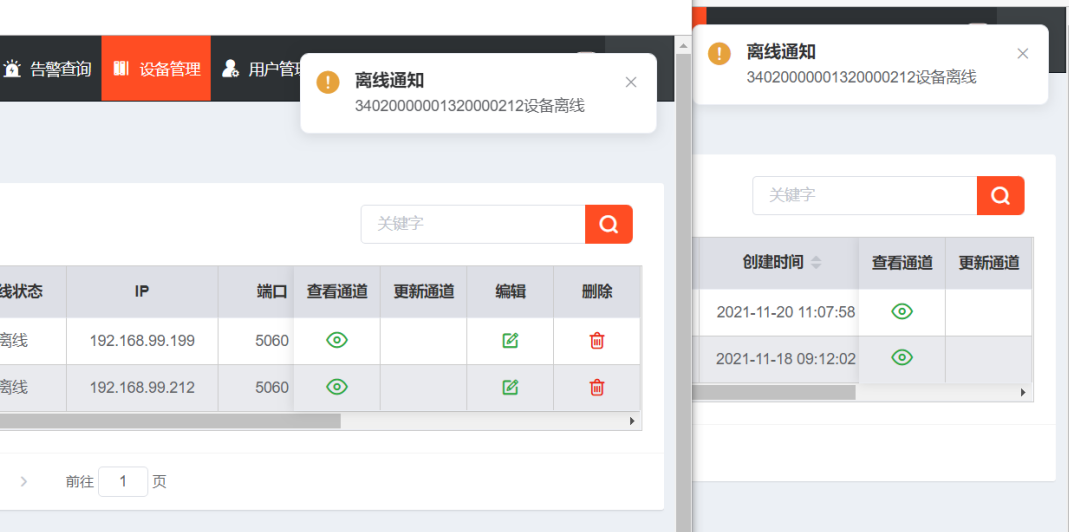Click the alarm icon beside 告警查询
Image resolution: width=1069 pixels, height=532 pixels.
point(13,68)
